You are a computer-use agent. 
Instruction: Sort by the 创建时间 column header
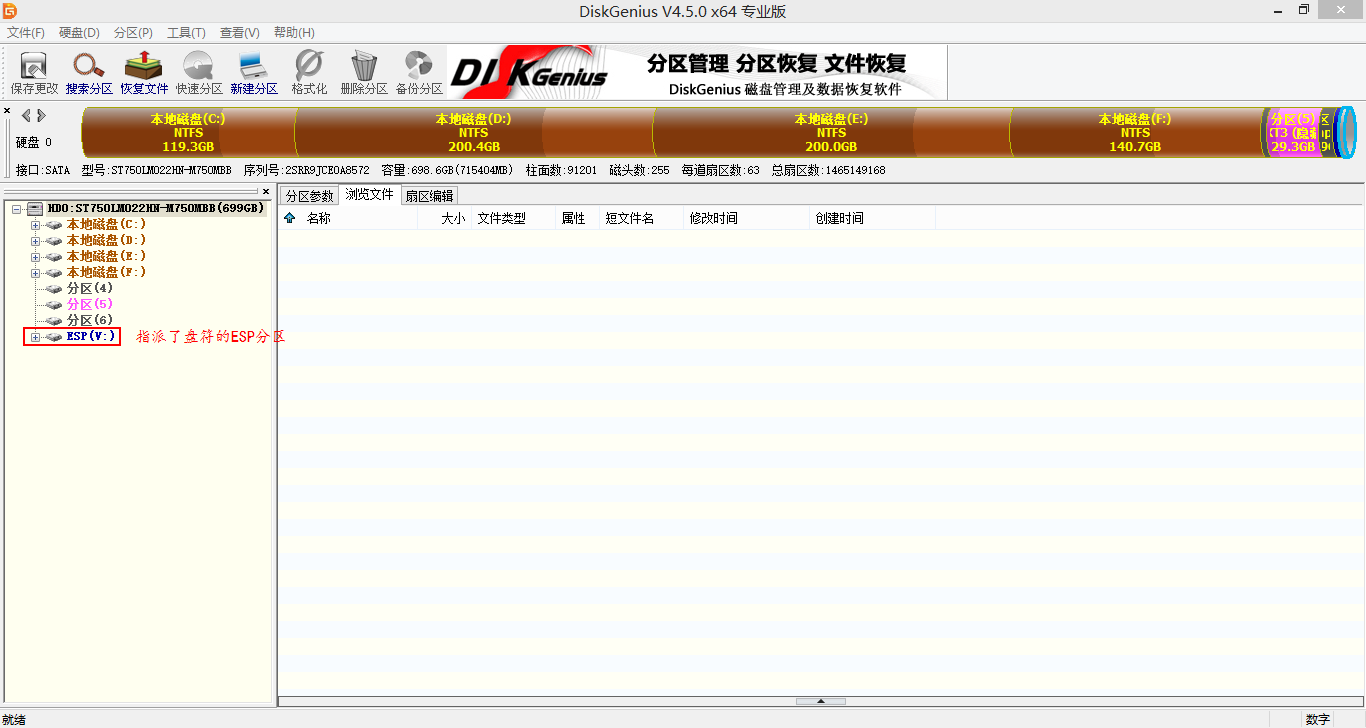[x=872, y=218]
